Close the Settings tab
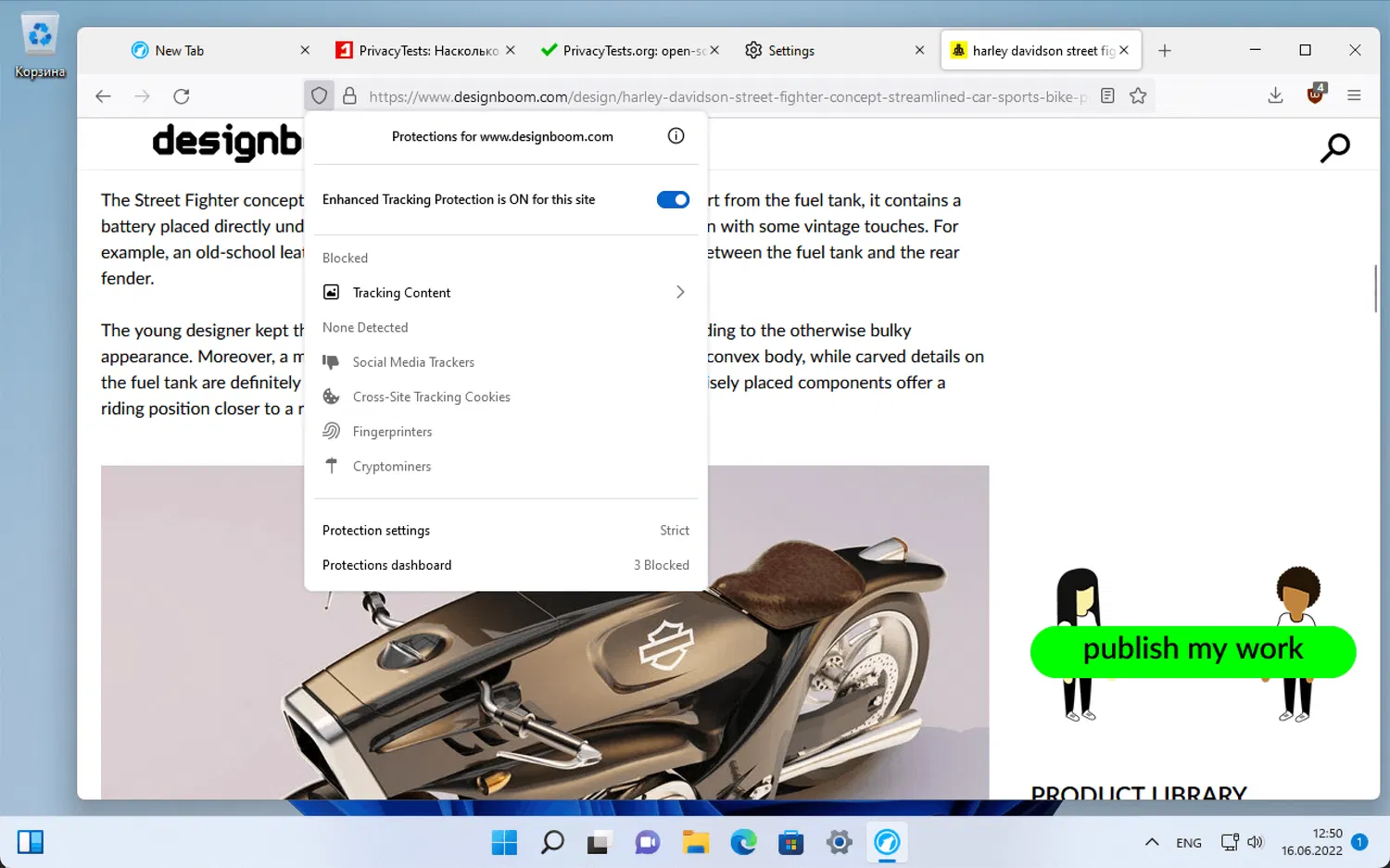The image size is (1390, 868). point(919,50)
